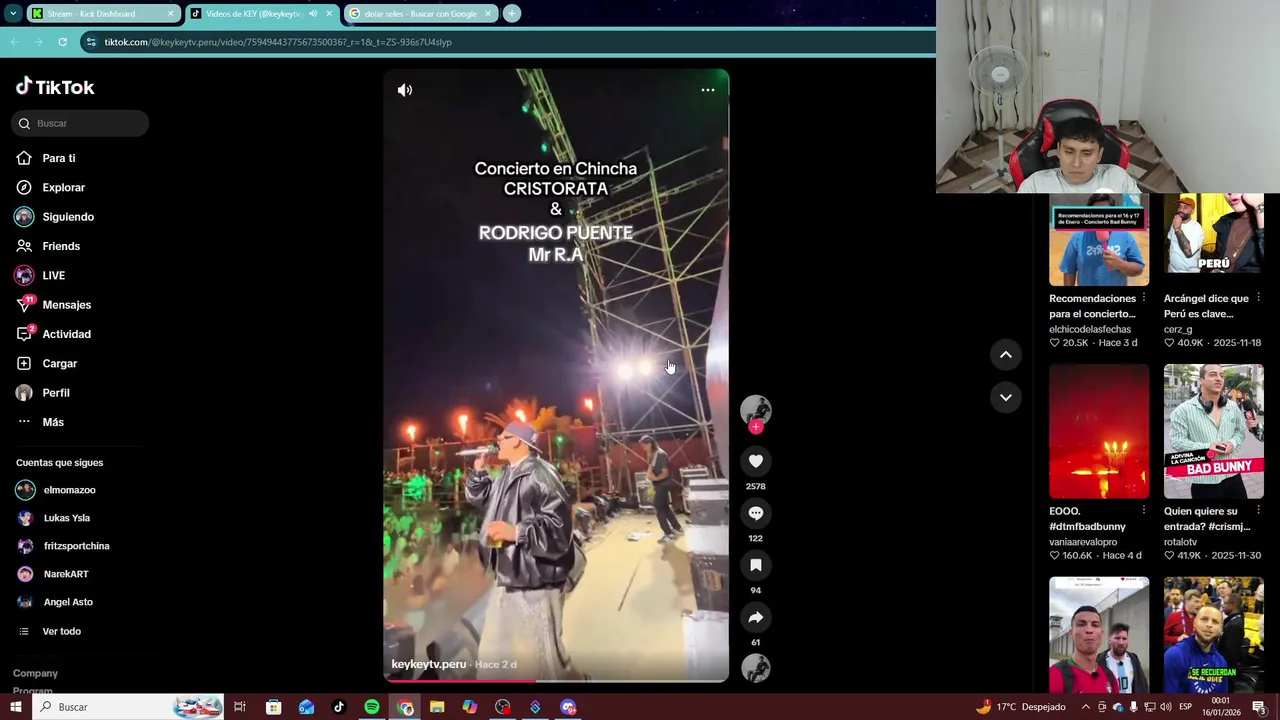The width and height of the screenshot is (1280, 720).
Task: Open options for the EOOO video card
Action: (x=1144, y=510)
